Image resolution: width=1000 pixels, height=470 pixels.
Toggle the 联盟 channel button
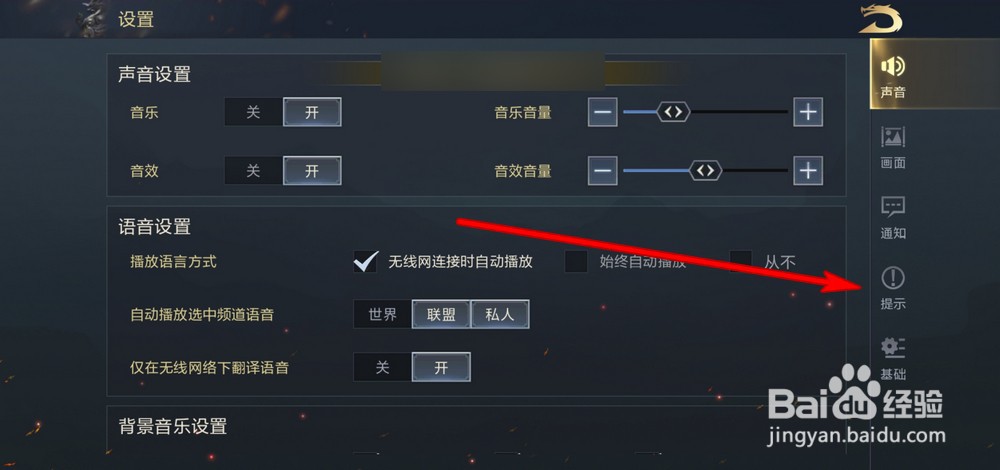pyautogui.click(x=441, y=314)
